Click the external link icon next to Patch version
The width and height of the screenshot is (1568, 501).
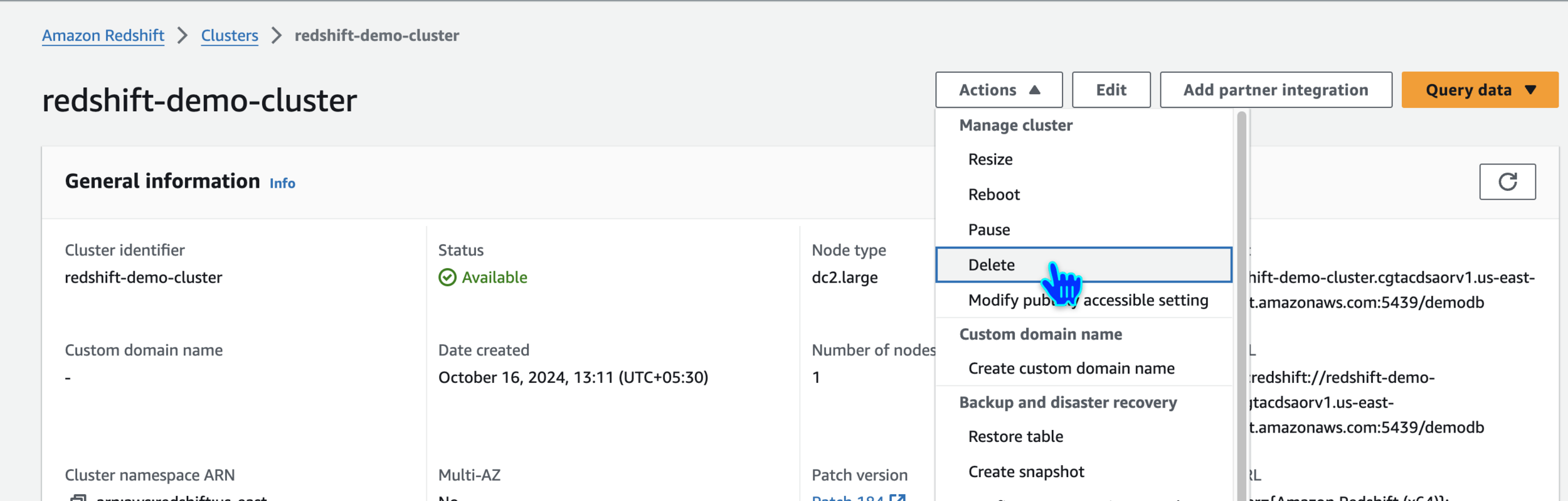[898, 498]
